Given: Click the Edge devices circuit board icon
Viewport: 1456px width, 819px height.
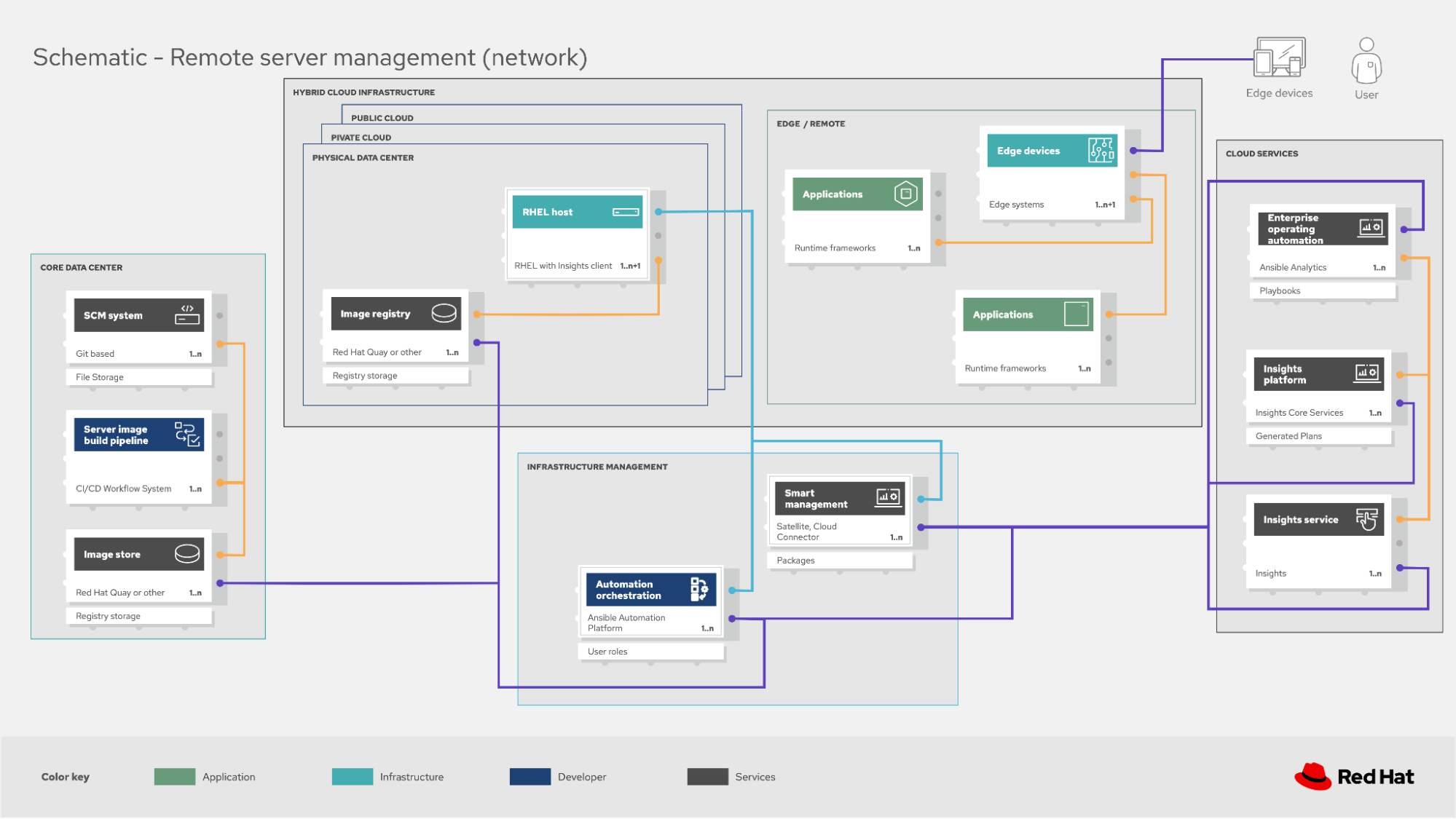Looking at the screenshot, I should pyautogui.click(x=1101, y=151).
